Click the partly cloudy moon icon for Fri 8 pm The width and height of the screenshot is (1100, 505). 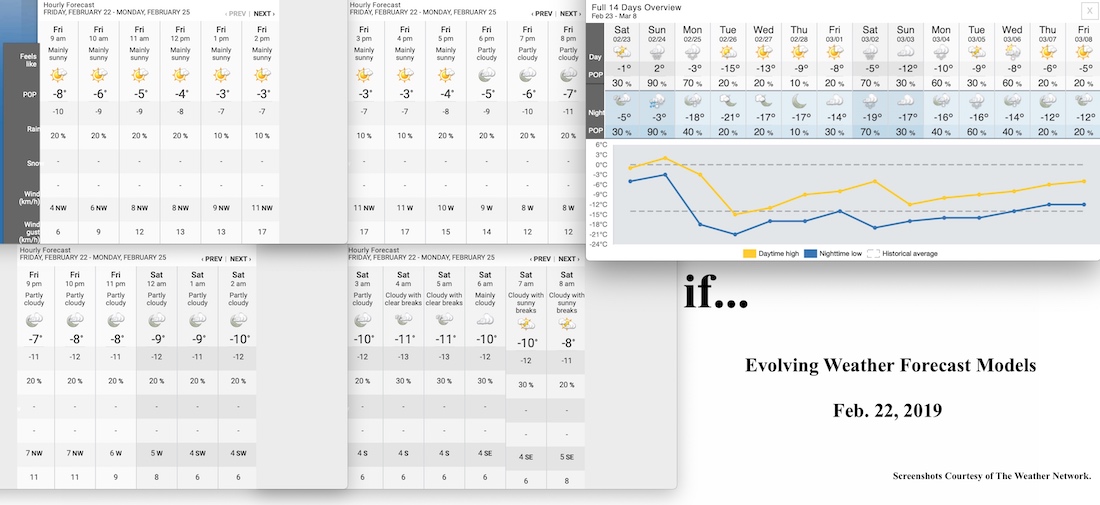click(569, 74)
